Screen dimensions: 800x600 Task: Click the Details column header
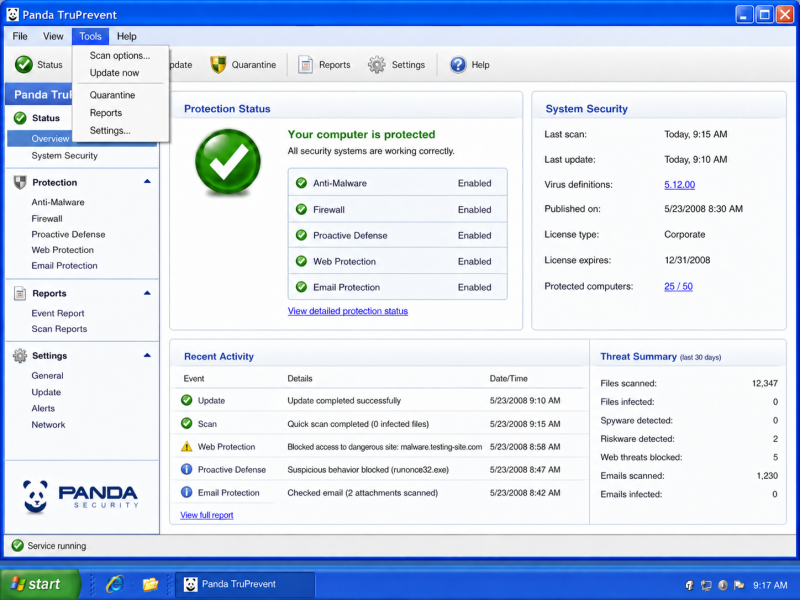[299, 379]
